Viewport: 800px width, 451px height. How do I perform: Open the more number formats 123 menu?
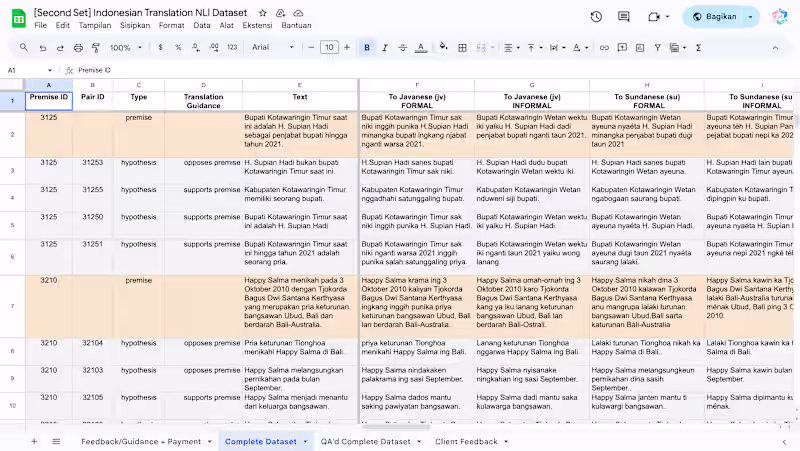[x=232, y=47]
